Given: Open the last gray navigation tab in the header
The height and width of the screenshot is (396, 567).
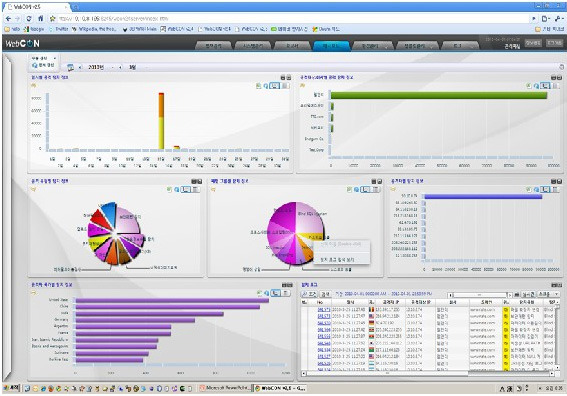Looking at the screenshot, I should 460,46.
